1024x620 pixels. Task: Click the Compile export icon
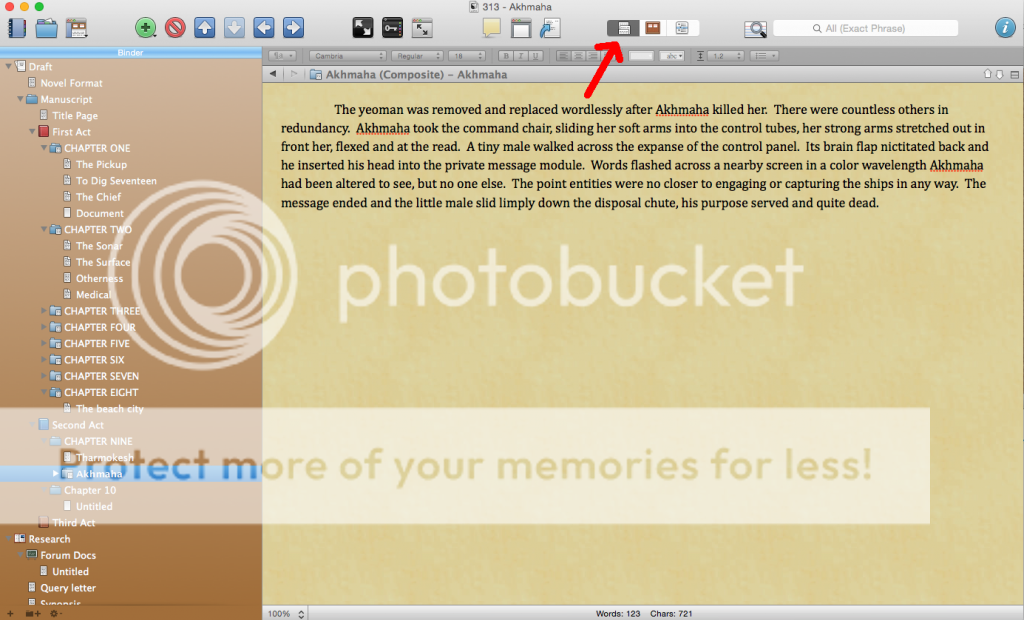coord(550,28)
